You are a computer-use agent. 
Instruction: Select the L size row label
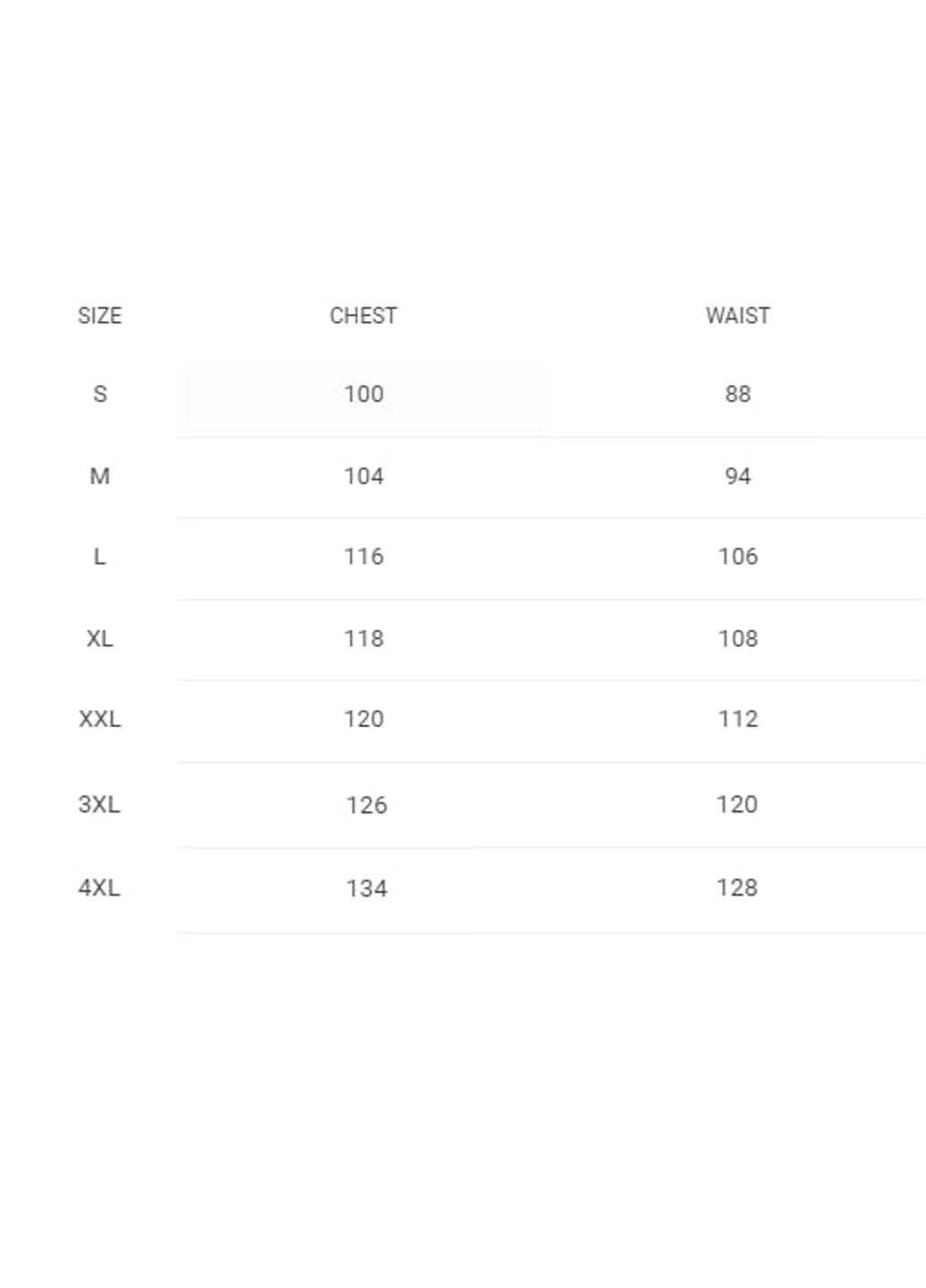click(x=99, y=557)
